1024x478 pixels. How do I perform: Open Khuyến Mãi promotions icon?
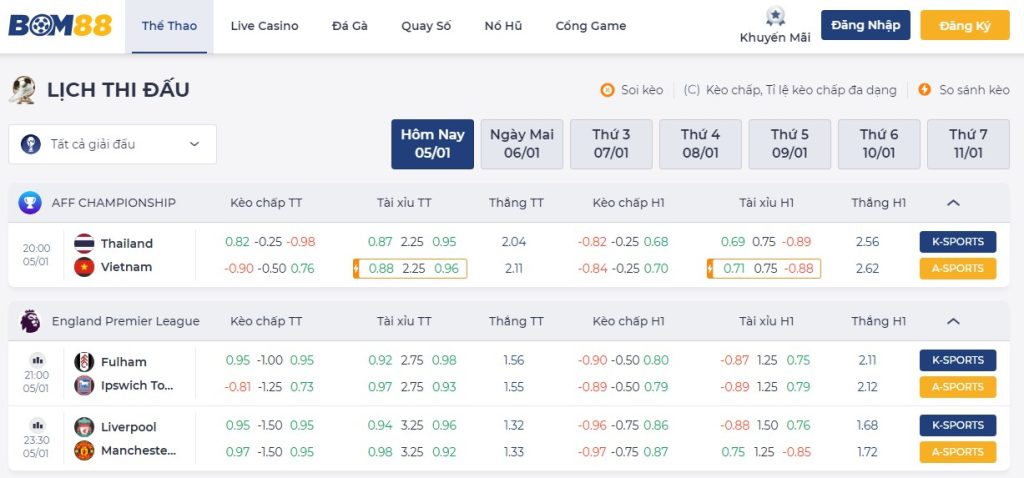click(x=775, y=17)
